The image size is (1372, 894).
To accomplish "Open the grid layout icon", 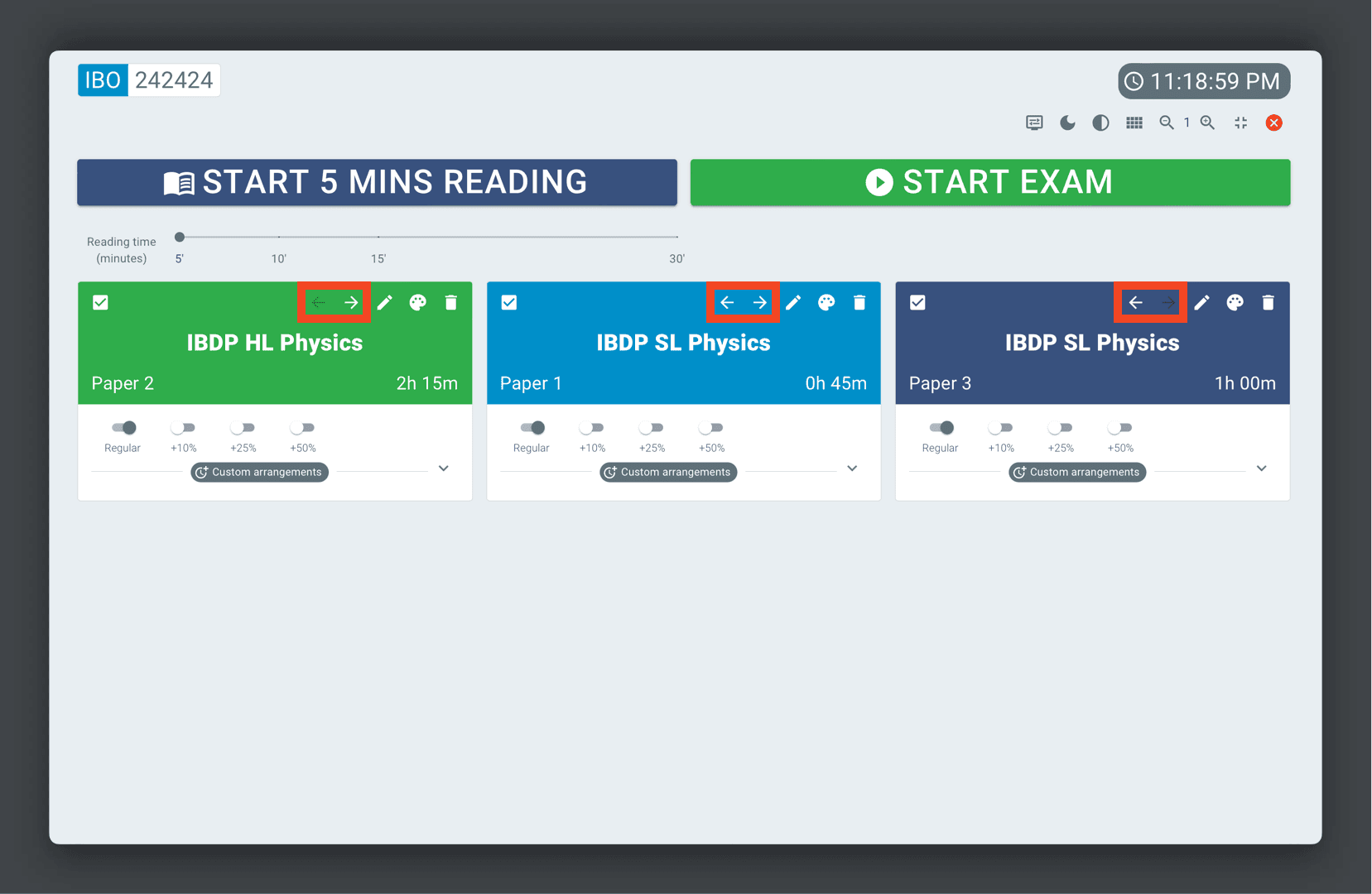I will (x=1134, y=123).
